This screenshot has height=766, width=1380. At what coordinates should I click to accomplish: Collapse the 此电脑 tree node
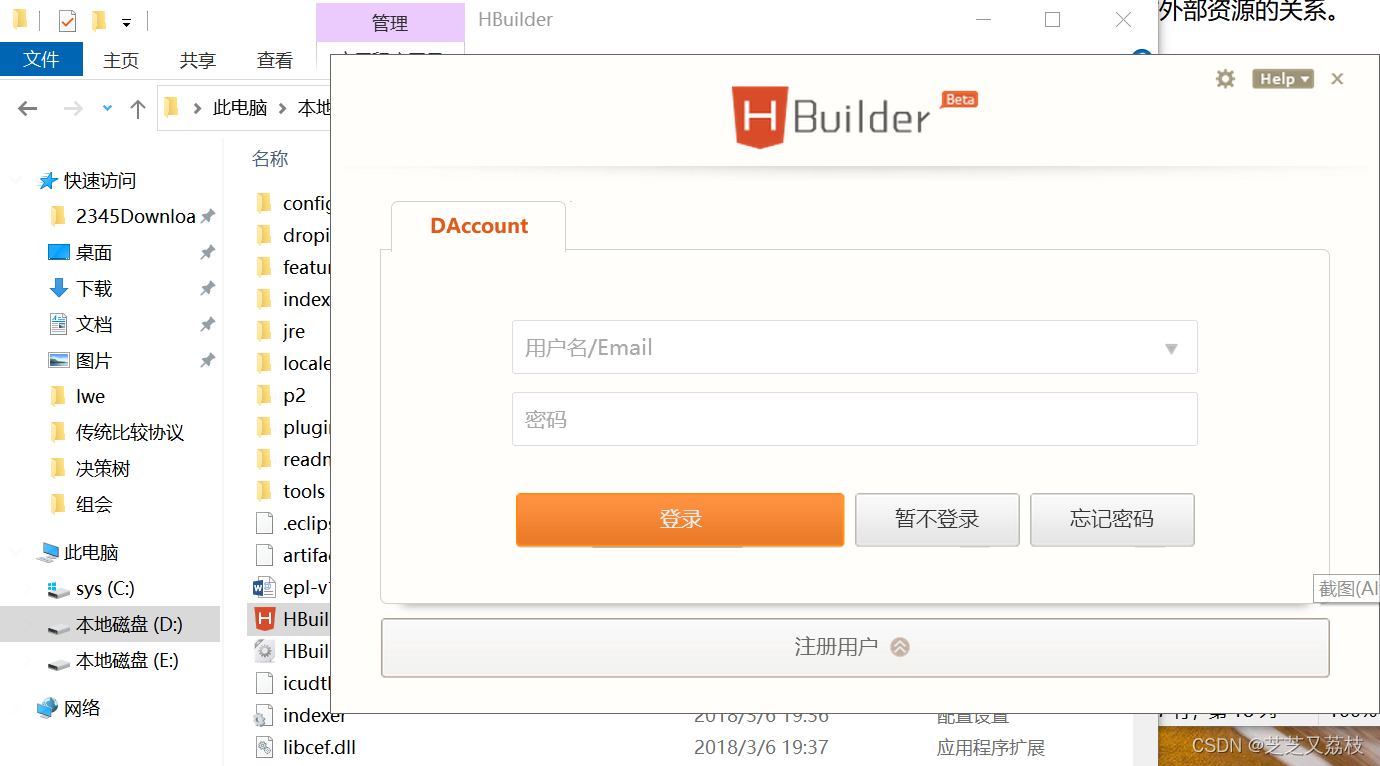tap(16, 553)
